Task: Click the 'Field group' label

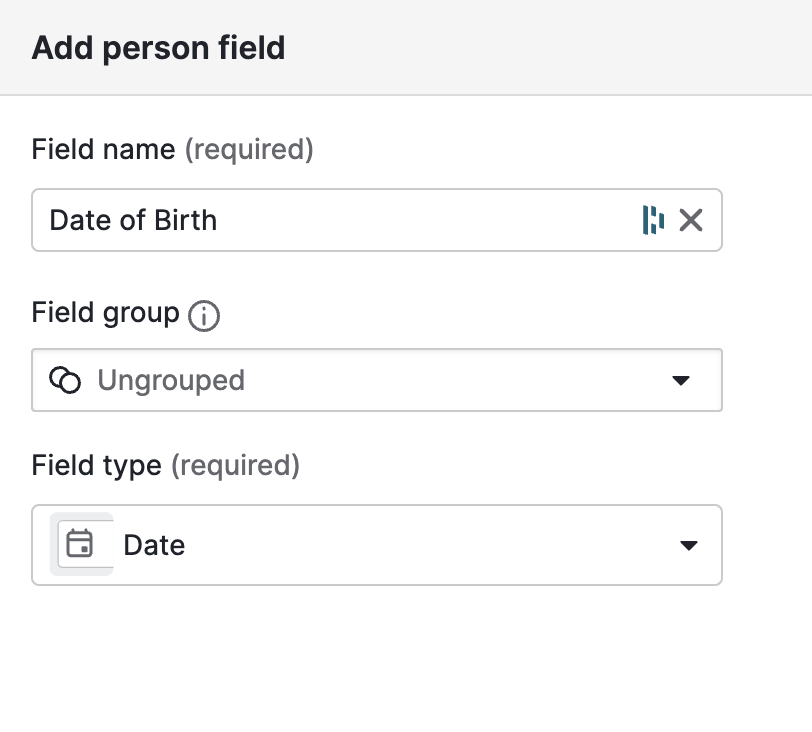Action: pyautogui.click(x=105, y=313)
